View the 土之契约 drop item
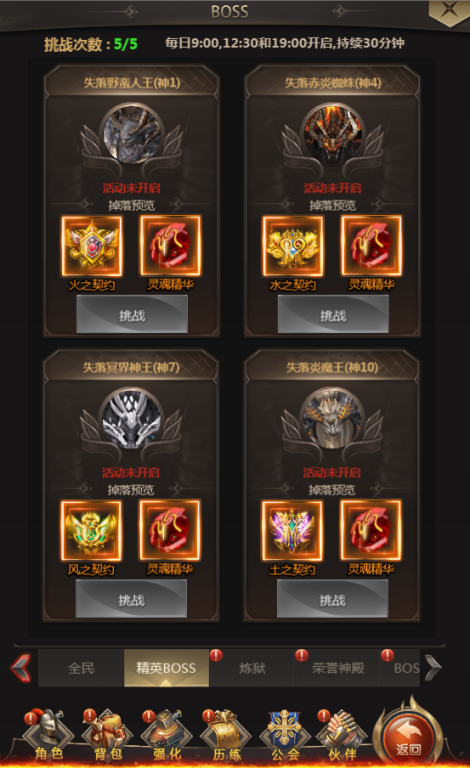 292,530
